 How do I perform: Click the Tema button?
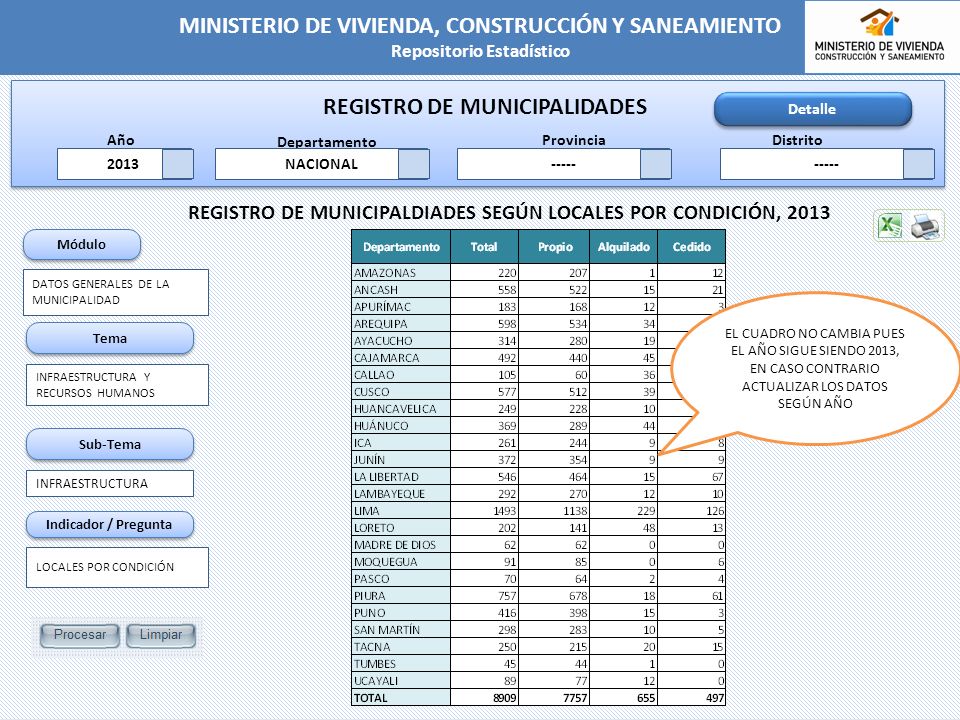pos(110,338)
